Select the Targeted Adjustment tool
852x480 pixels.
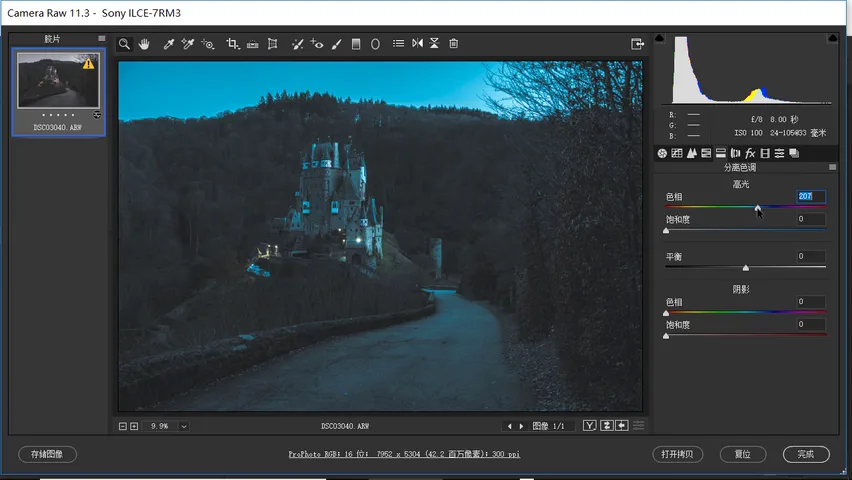pos(208,44)
